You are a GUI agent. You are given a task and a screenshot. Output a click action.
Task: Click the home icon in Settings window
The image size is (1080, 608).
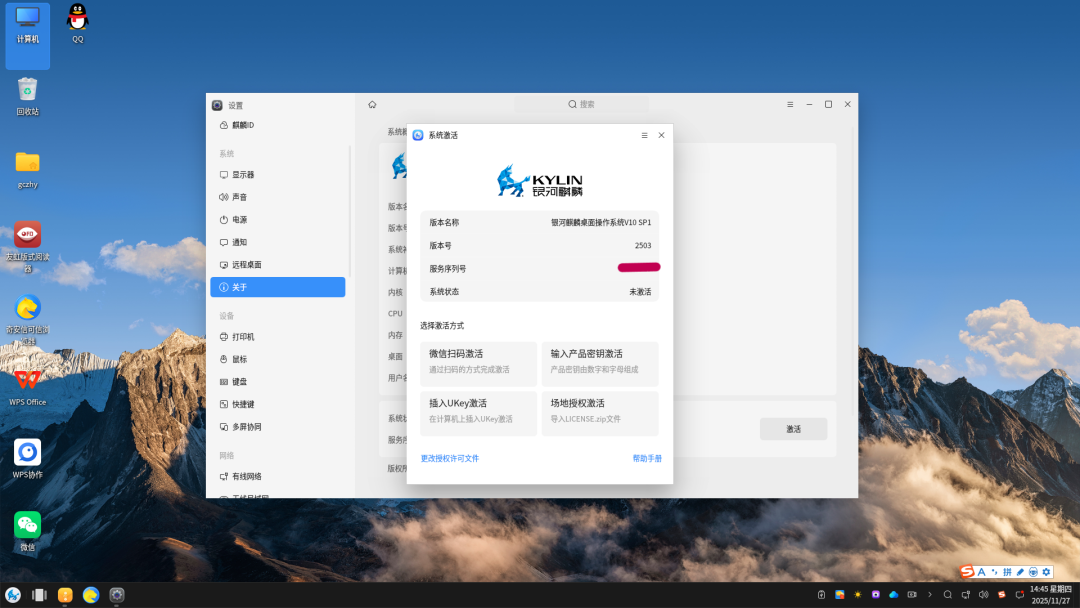coord(372,104)
